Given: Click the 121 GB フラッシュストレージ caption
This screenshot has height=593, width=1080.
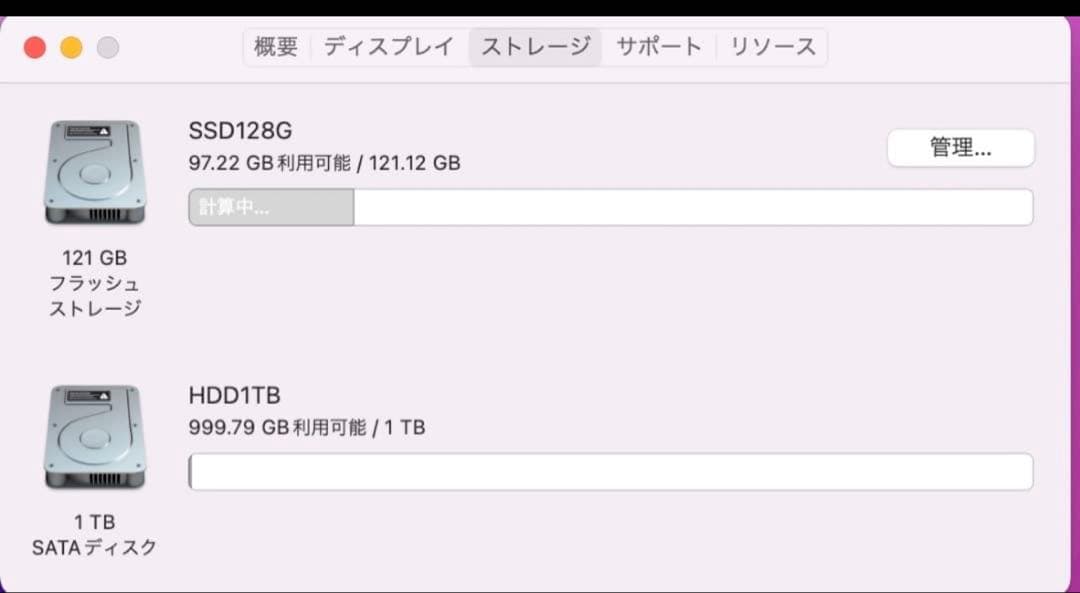Looking at the screenshot, I should tap(95, 283).
